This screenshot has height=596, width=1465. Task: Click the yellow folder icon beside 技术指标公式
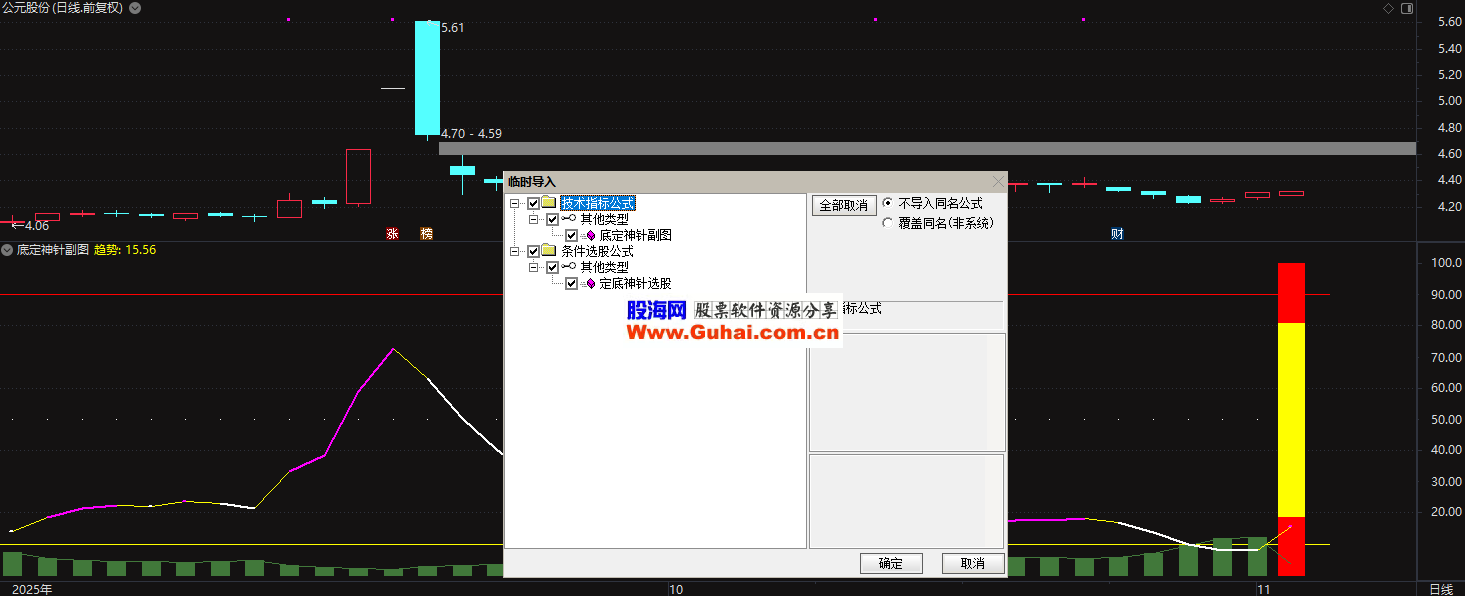click(x=549, y=203)
